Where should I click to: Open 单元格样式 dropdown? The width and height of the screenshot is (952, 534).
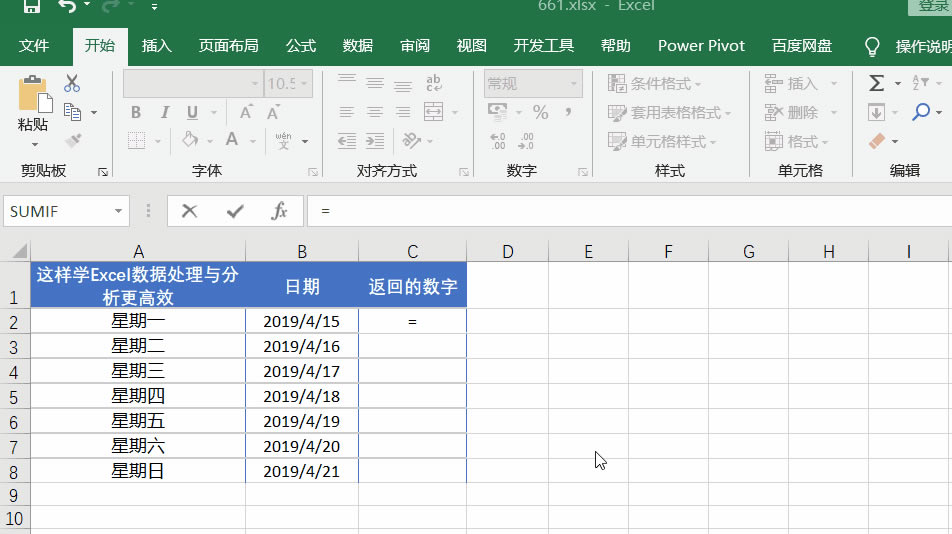(662, 141)
